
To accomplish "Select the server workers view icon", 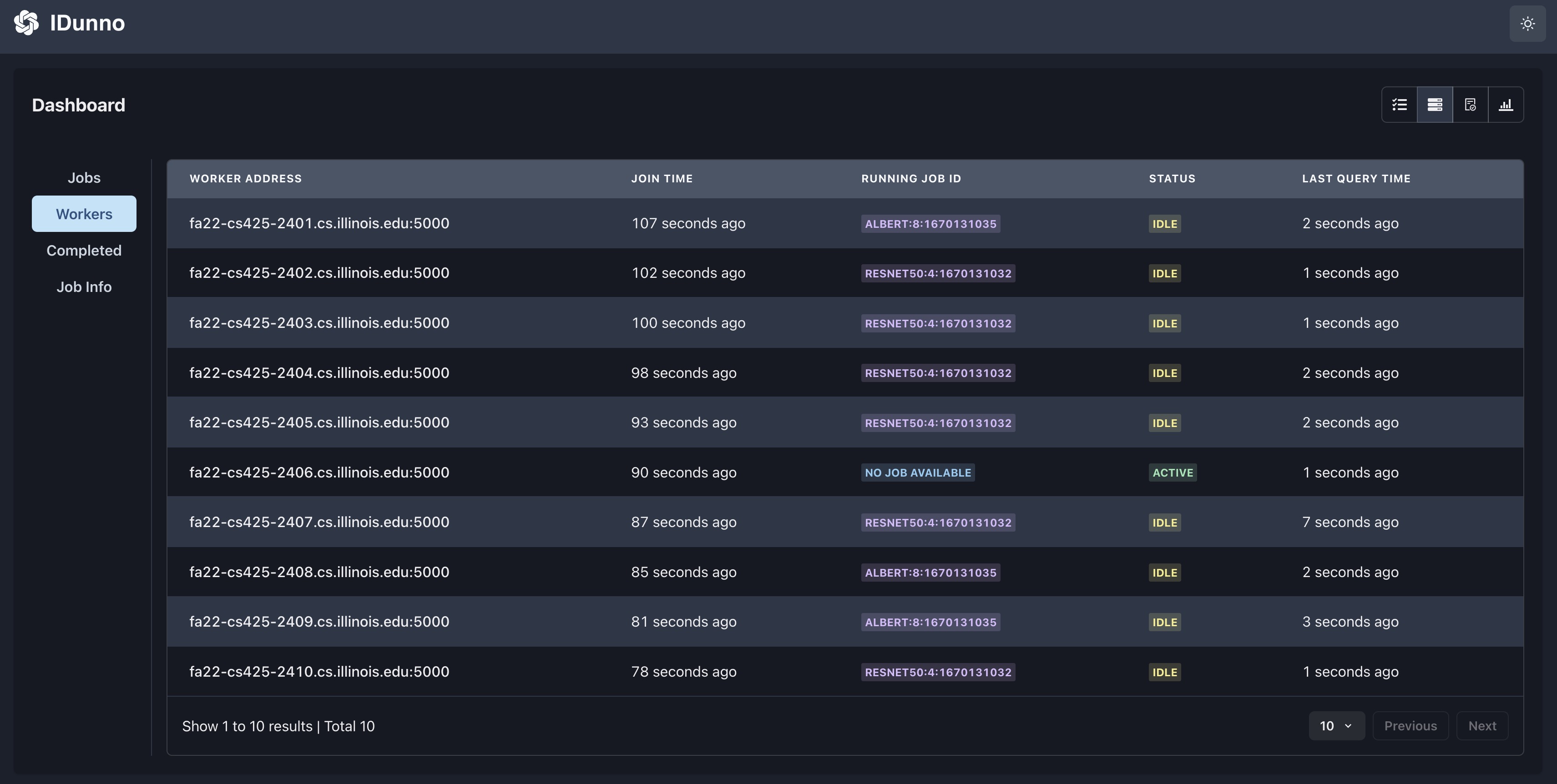I will point(1435,105).
